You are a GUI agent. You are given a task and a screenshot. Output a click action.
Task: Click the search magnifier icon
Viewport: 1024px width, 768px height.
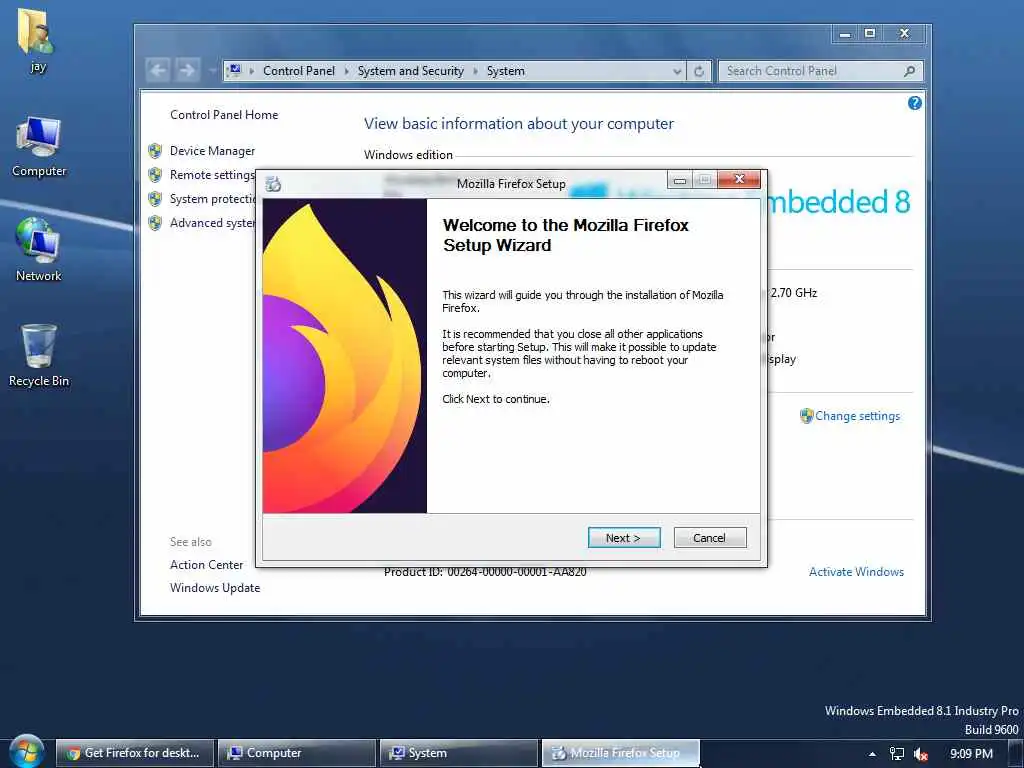pyautogui.click(x=909, y=71)
